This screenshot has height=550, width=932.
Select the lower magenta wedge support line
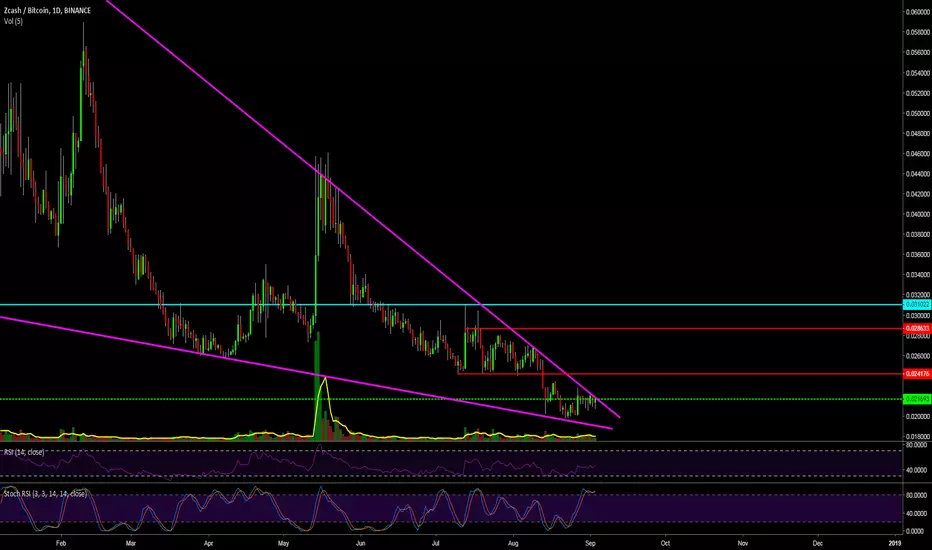click(306, 372)
